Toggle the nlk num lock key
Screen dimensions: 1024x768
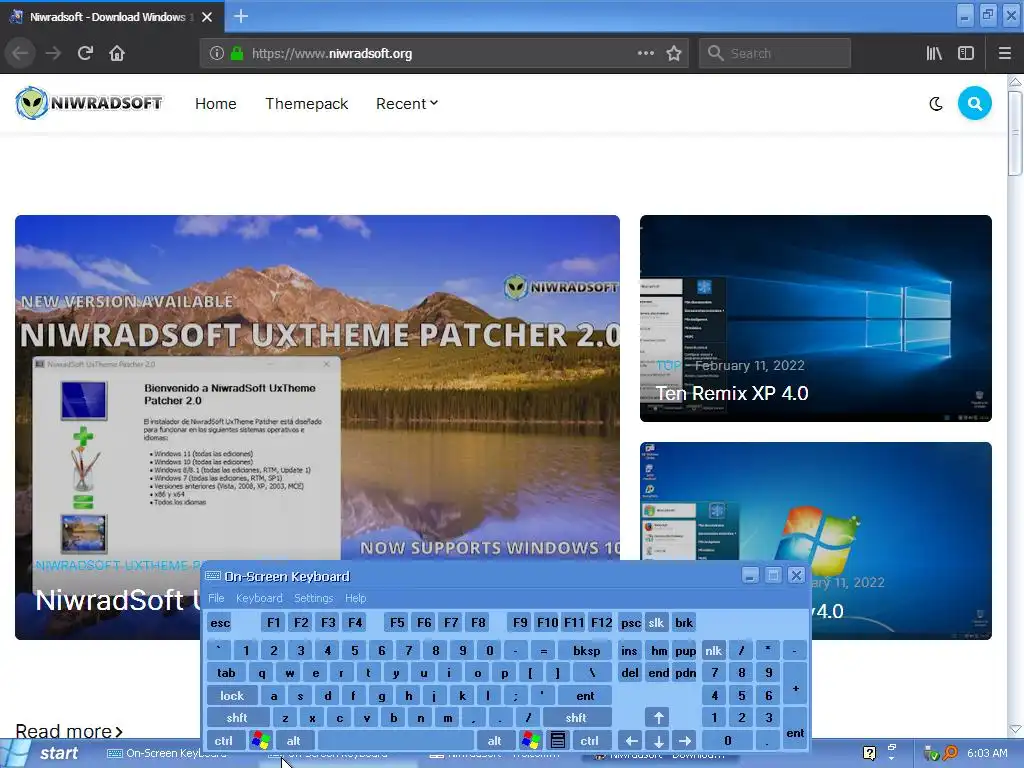point(714,650)
